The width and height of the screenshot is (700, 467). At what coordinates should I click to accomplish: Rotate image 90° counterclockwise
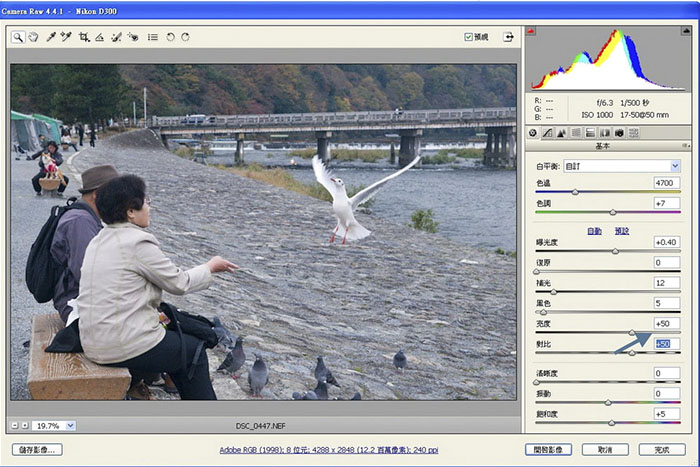tap(170, 37)
